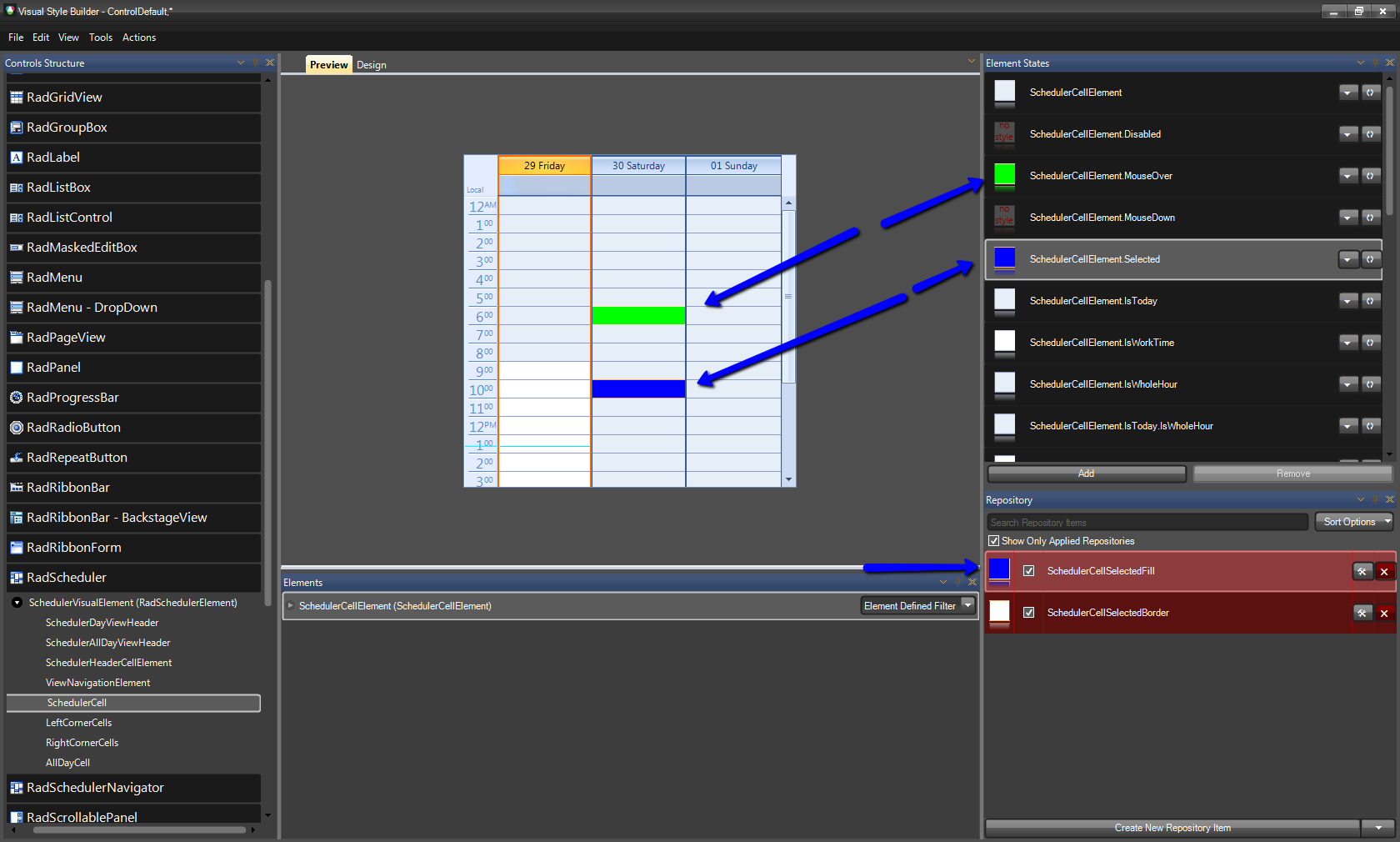This screenshot has width=1400, height=842.
Task: Open the SchedulerCellElement.IsWholeHour state dropdown
Action: coord(1348,384)
